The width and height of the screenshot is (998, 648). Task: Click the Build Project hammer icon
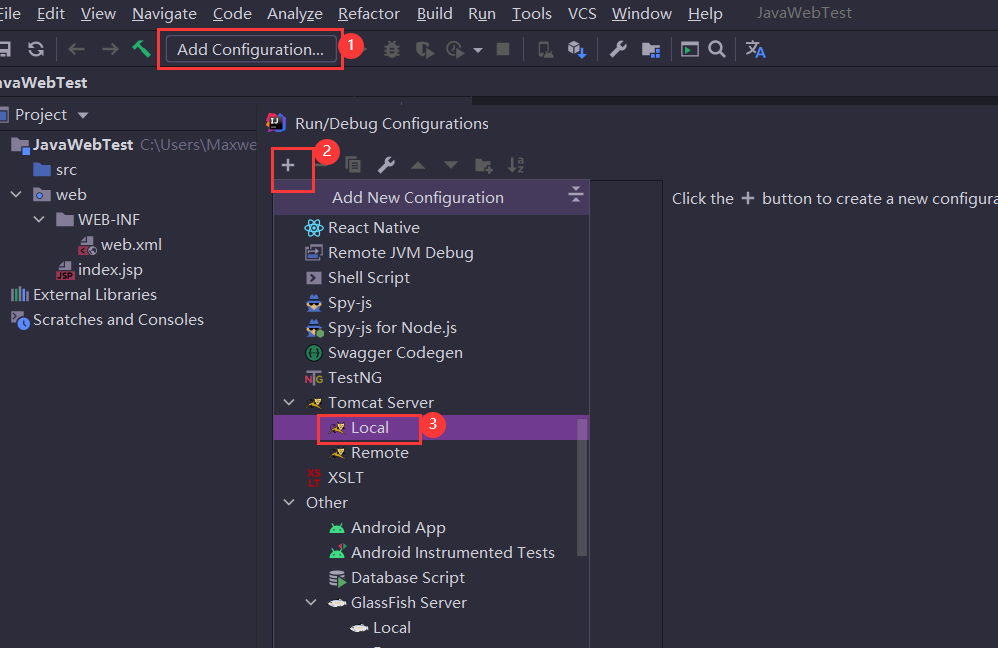(x=141, y=49)
